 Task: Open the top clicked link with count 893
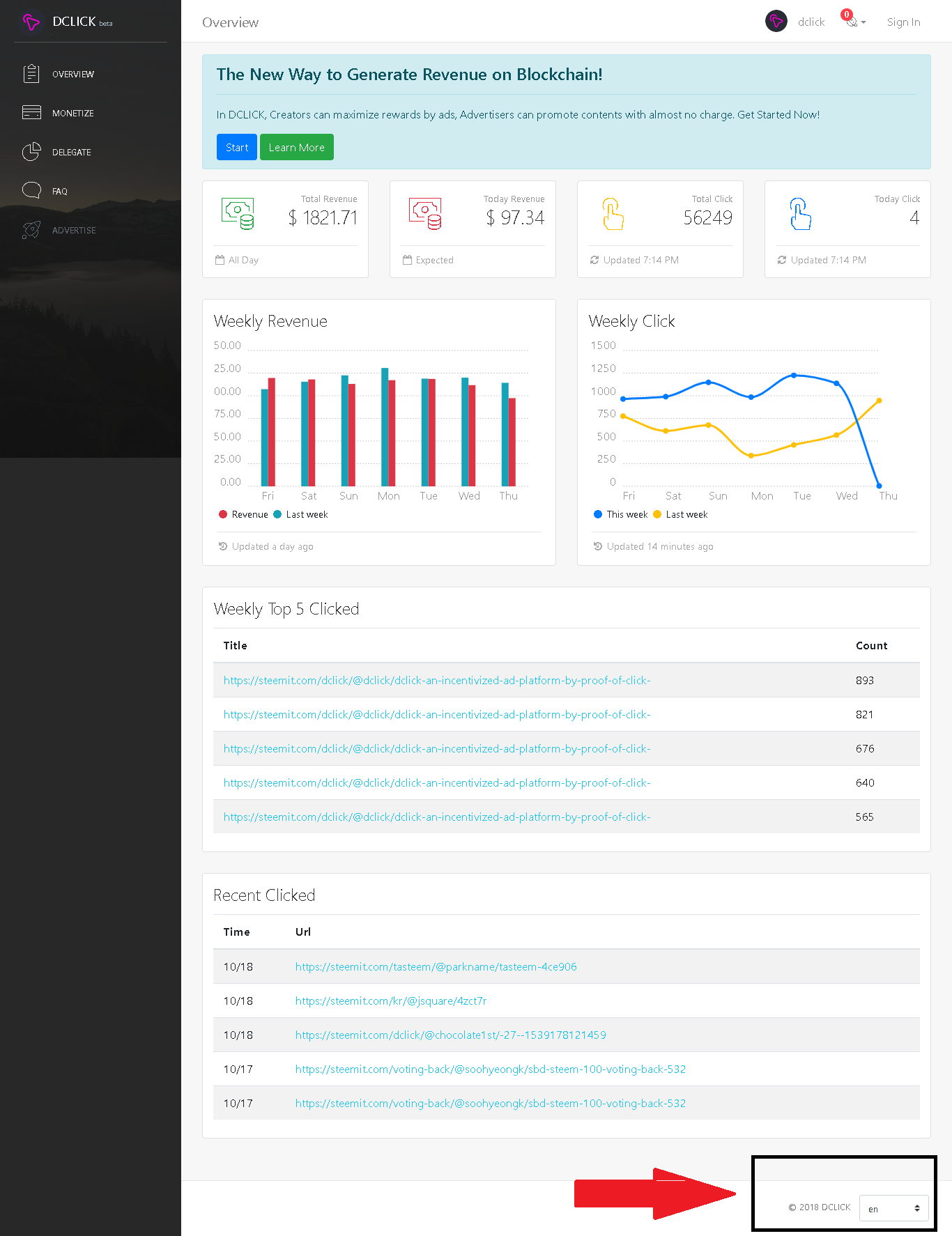pyautogui.click(x=437, y=680)
